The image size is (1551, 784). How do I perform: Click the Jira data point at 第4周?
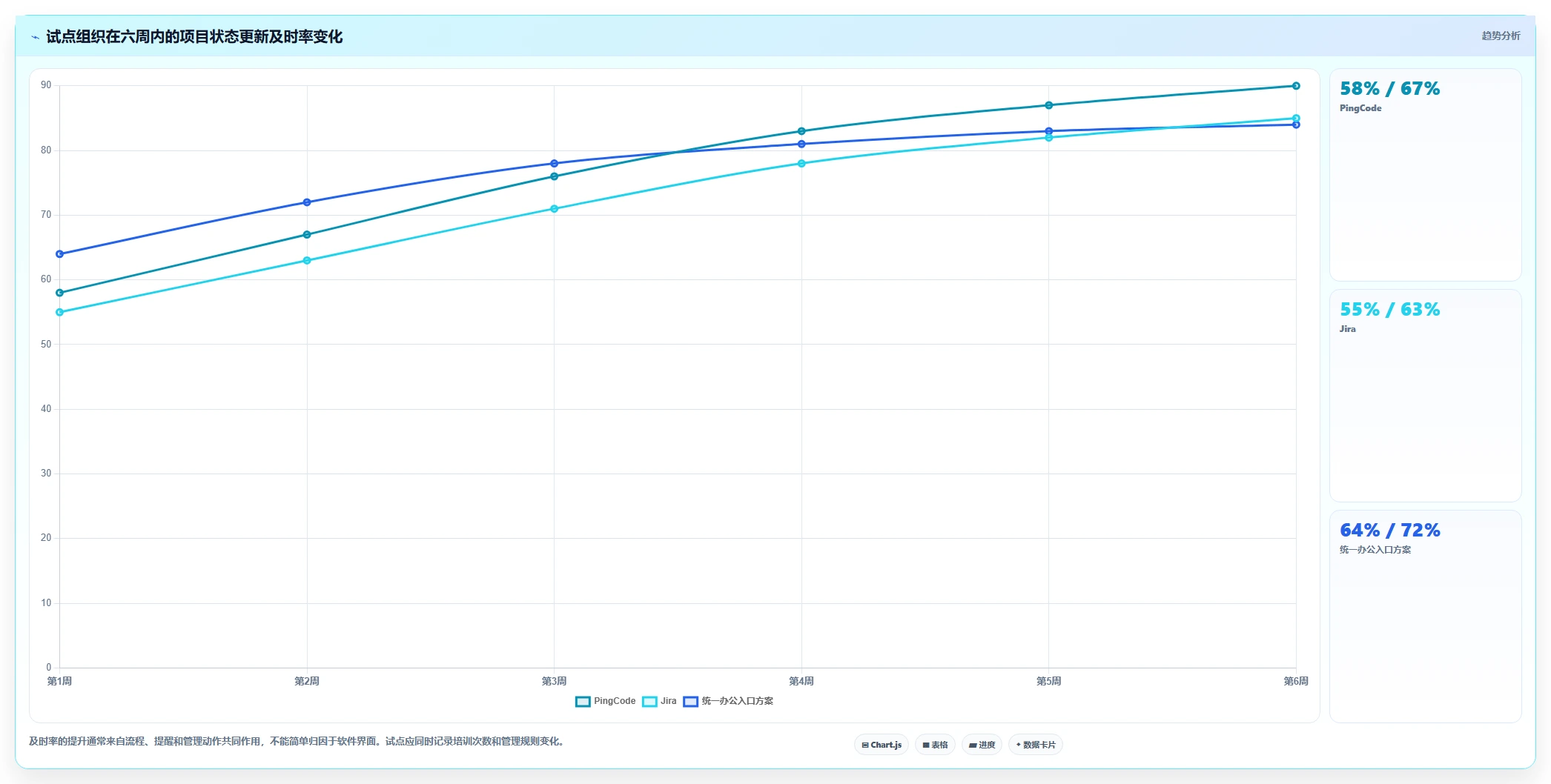point(801,164)
